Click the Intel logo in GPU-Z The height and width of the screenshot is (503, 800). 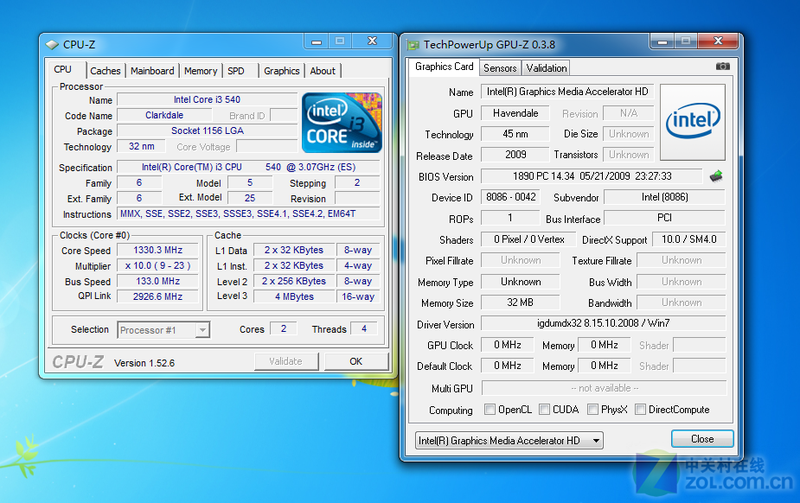(x=693, y=122)
